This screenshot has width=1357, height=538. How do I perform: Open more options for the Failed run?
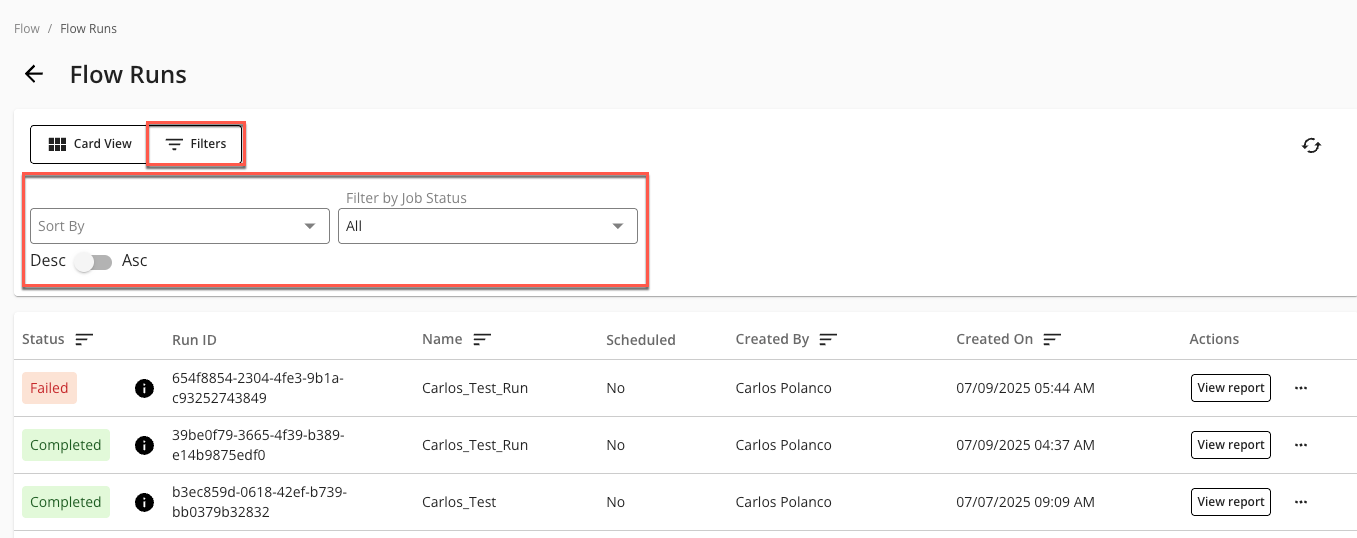tap(1301, 388)
